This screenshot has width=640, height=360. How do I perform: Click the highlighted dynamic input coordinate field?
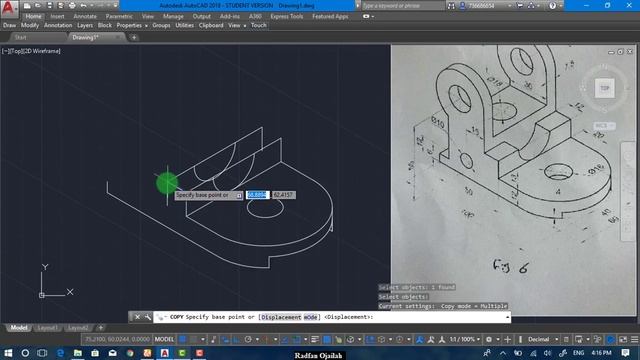258,195
